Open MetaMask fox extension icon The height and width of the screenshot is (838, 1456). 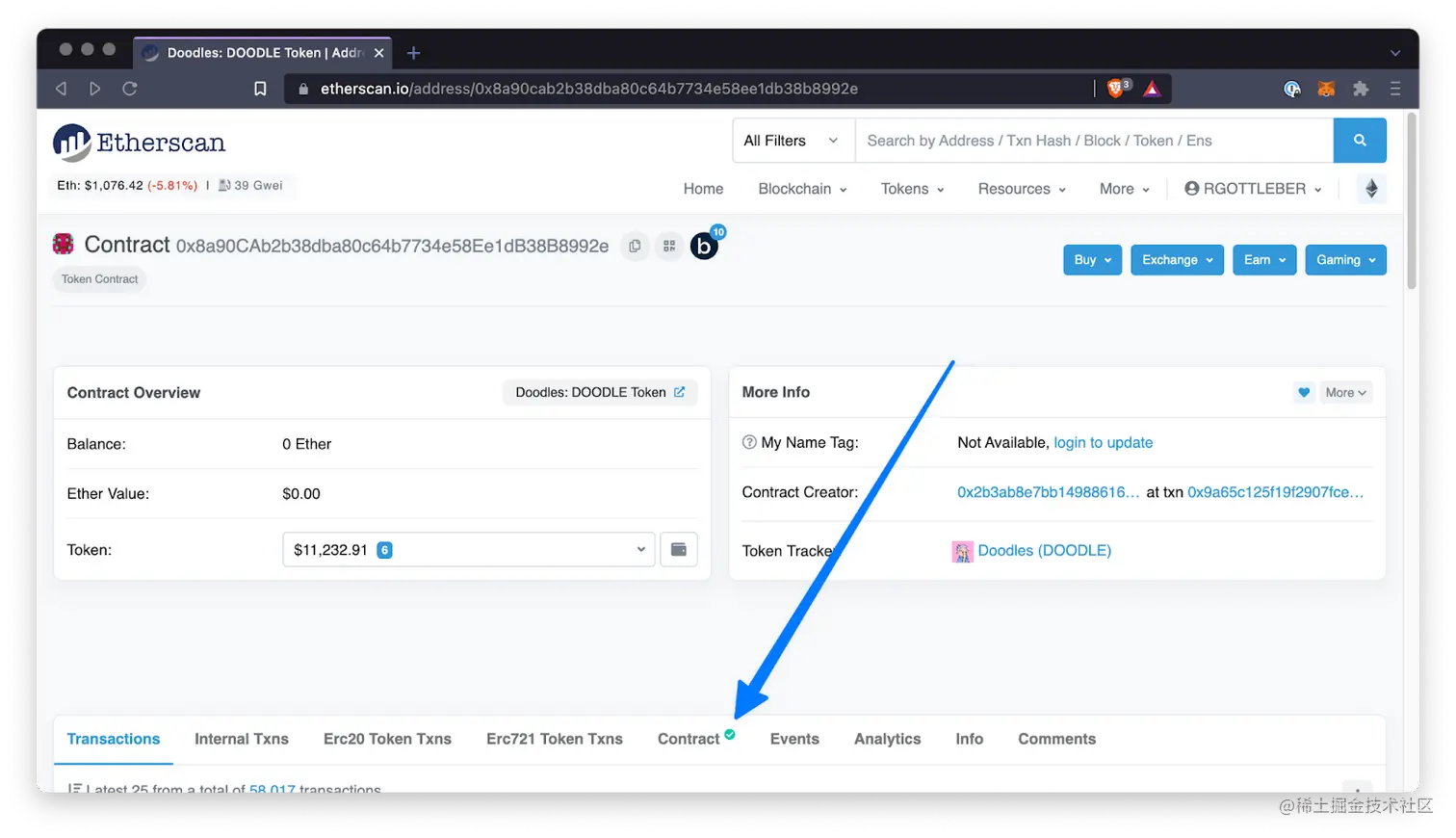point(1326,89)
